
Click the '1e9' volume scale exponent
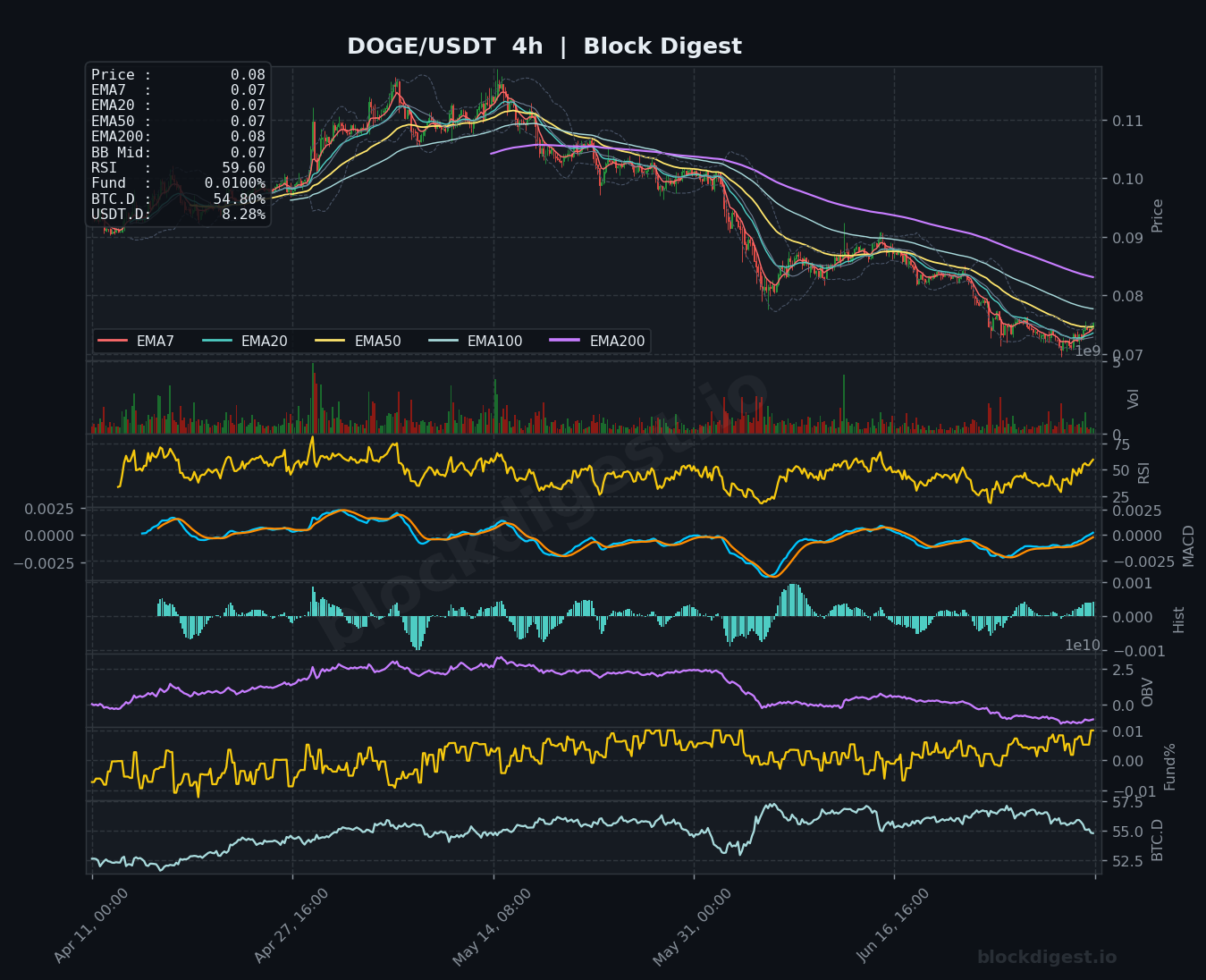1087,351
